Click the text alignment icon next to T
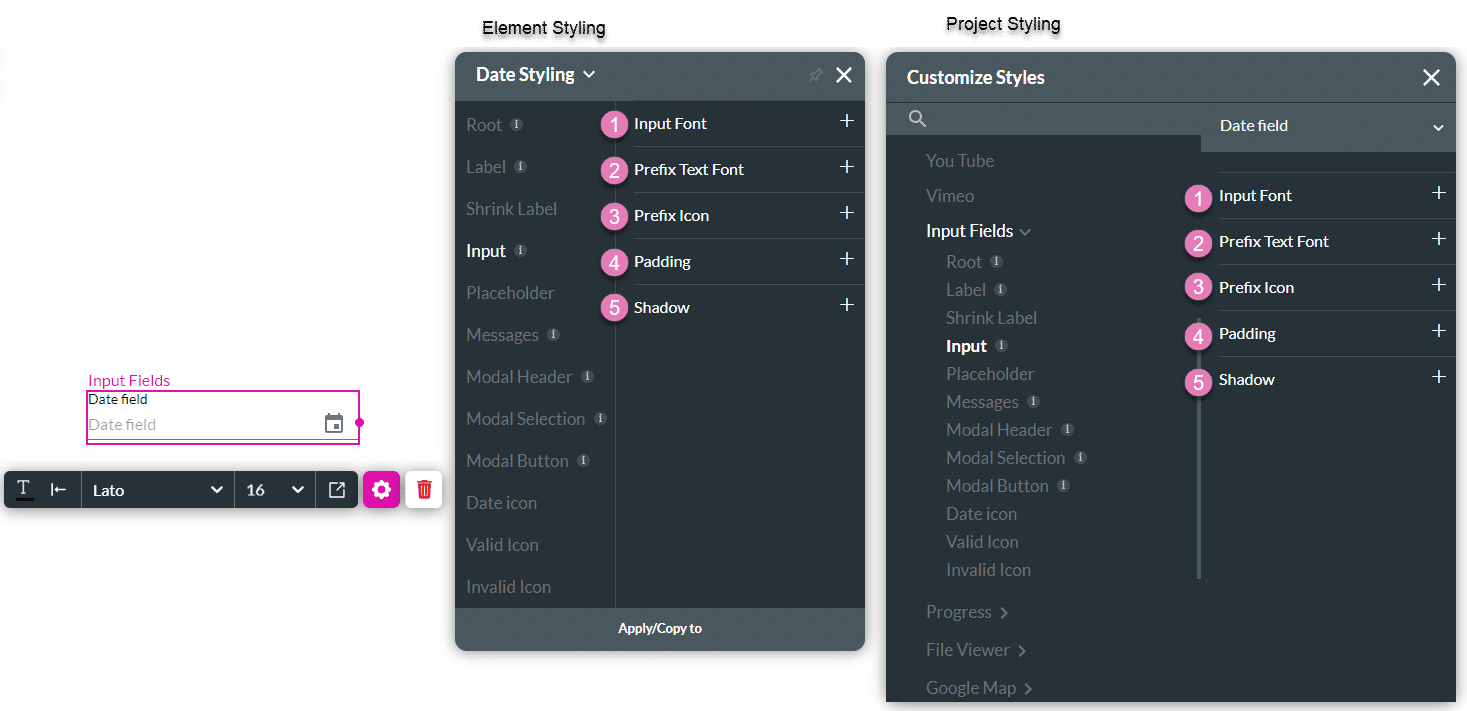Screen dimensions: 1467x711 [x=59, y=489]
